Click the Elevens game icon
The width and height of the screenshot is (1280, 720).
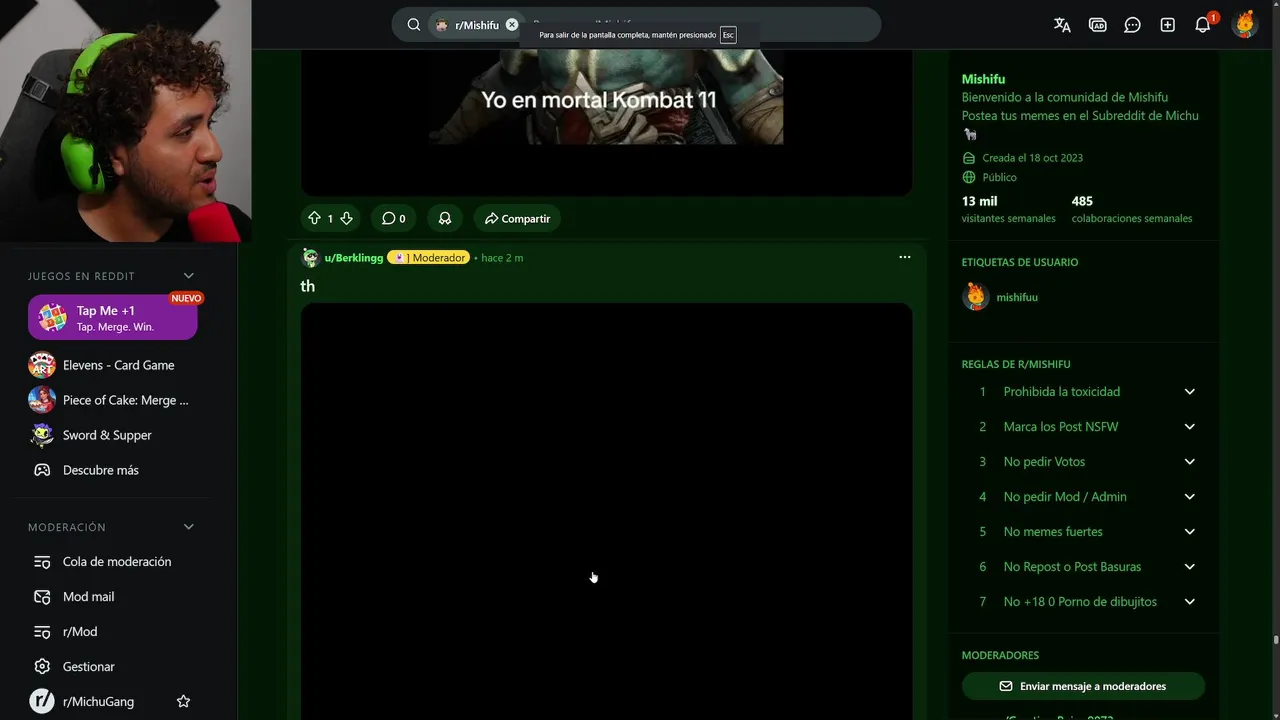[x=42, y=365]
